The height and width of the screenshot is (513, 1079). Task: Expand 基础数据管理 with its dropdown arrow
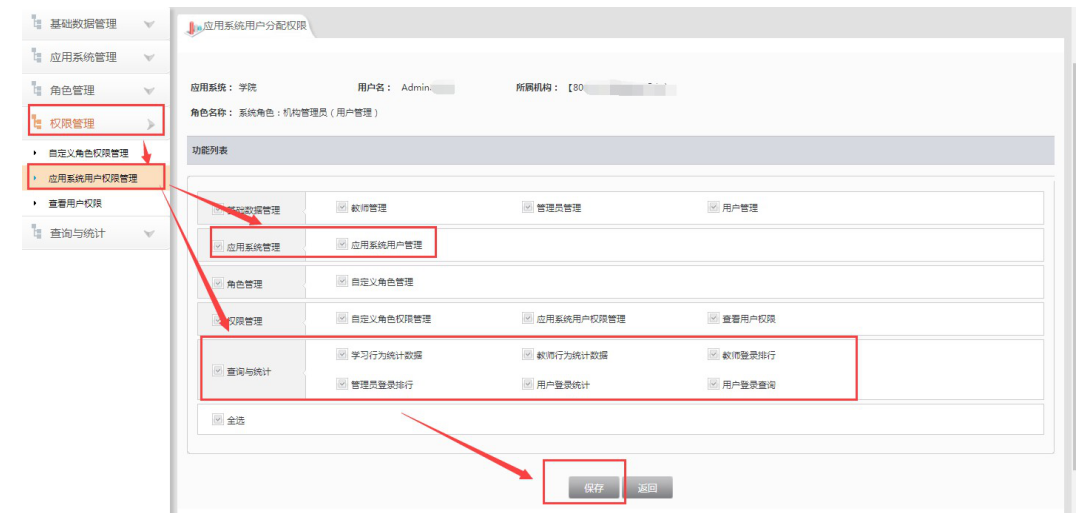149,24
